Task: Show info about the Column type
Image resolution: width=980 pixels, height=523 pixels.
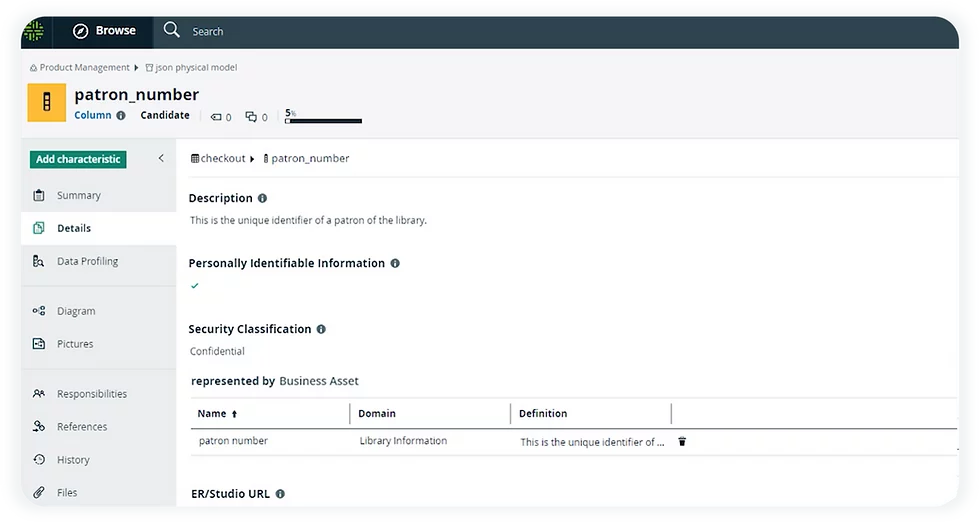Action: click(121, 116)
